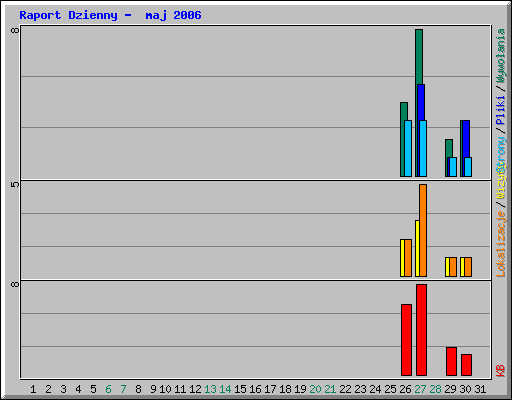Image resolution: width=512 pixels, height=400 pixels.
Task: Click the day 27 axis label
Action: pyautogui.click(x=420, y=389)
